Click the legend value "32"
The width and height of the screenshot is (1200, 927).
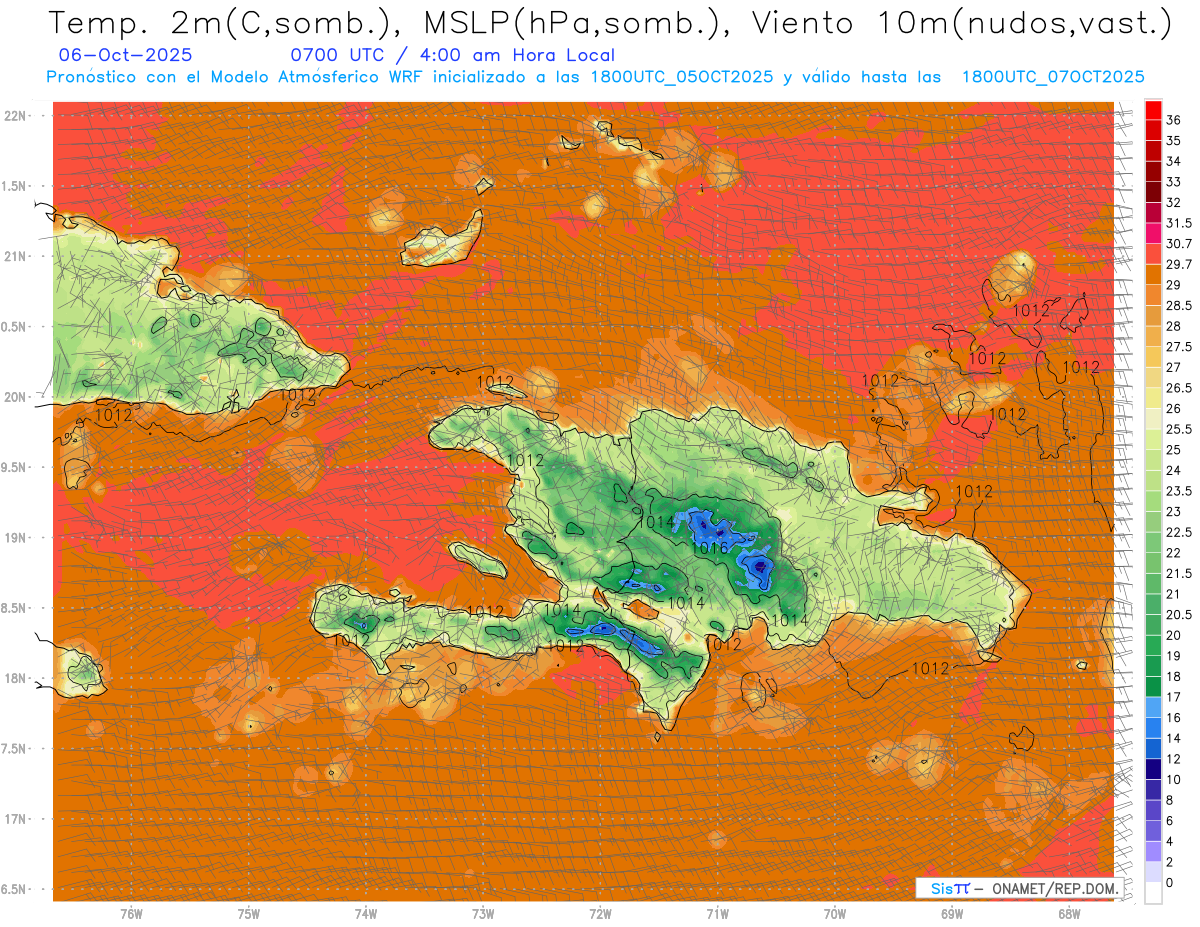[x=1174, y=202]
